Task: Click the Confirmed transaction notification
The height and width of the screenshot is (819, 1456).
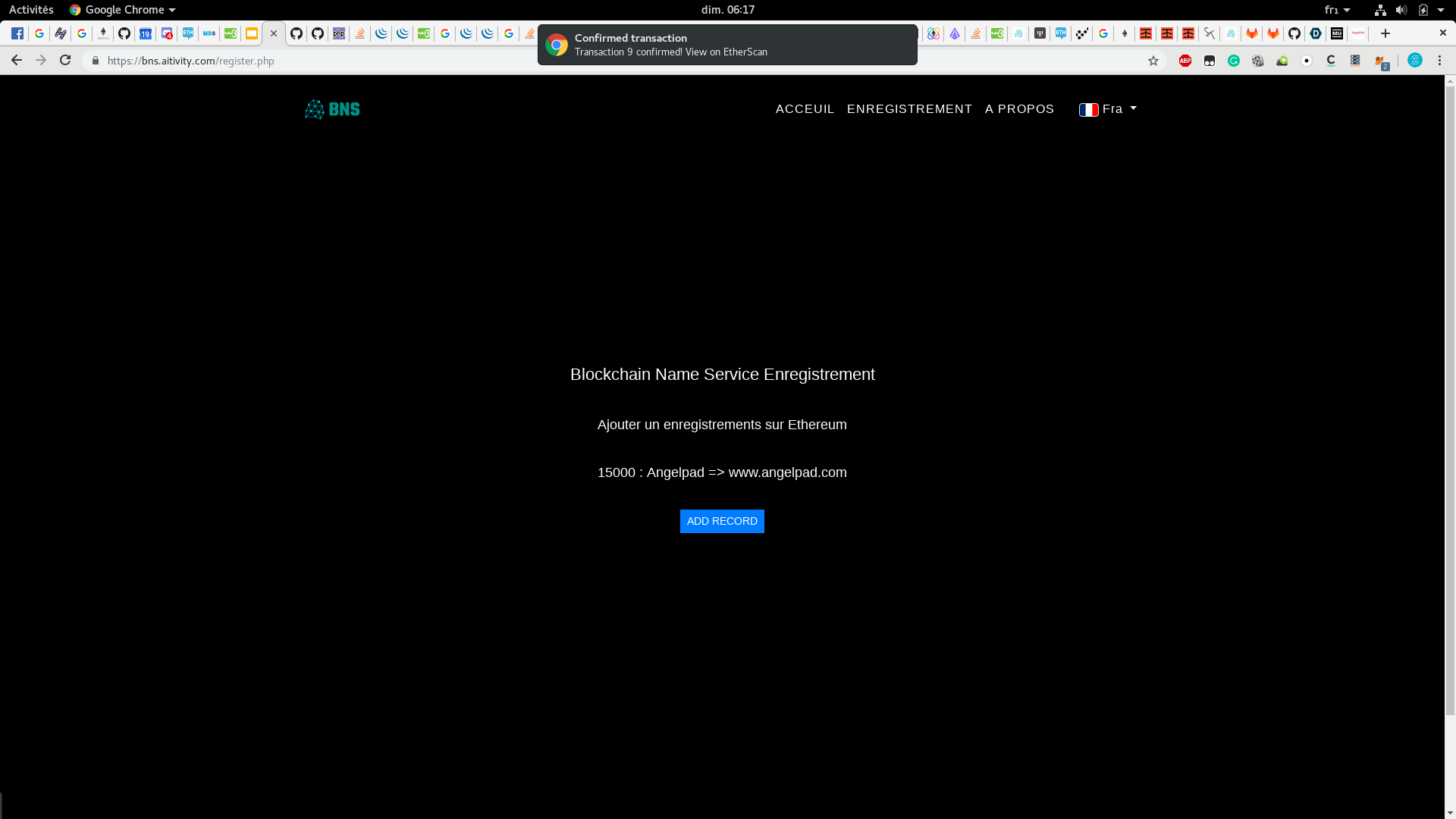Action: [x=726, y=45]
